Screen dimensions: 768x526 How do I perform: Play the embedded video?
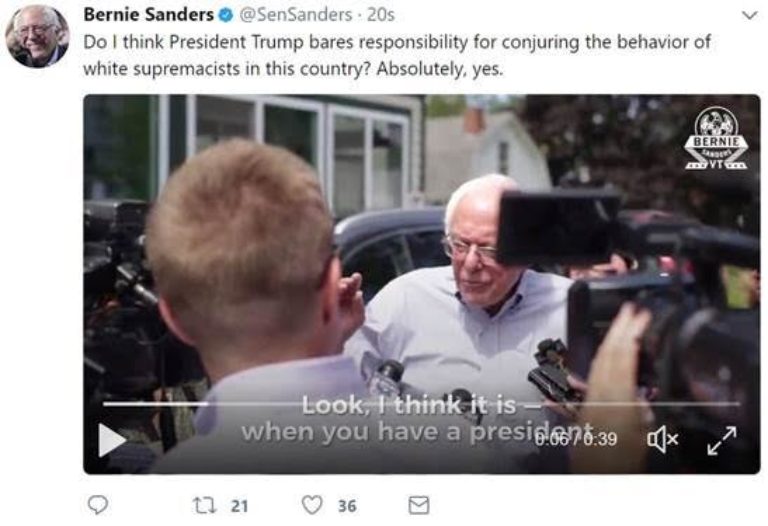[x=111, y=439]
